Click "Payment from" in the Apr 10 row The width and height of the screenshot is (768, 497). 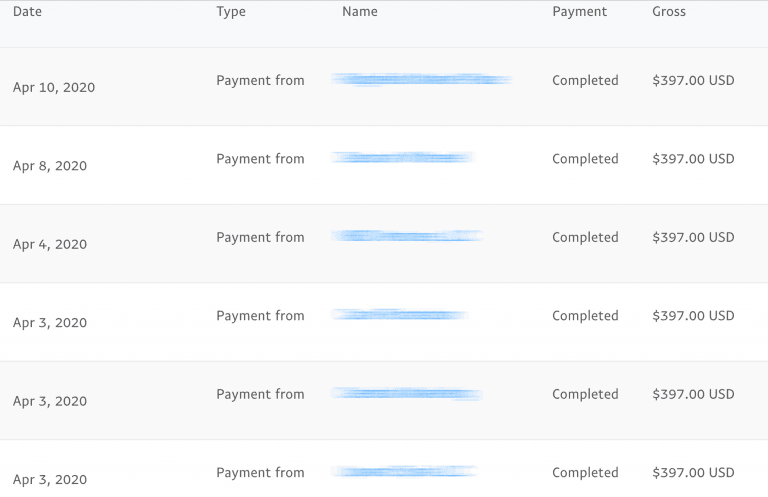pyautogui.click(x=260, y=80)
